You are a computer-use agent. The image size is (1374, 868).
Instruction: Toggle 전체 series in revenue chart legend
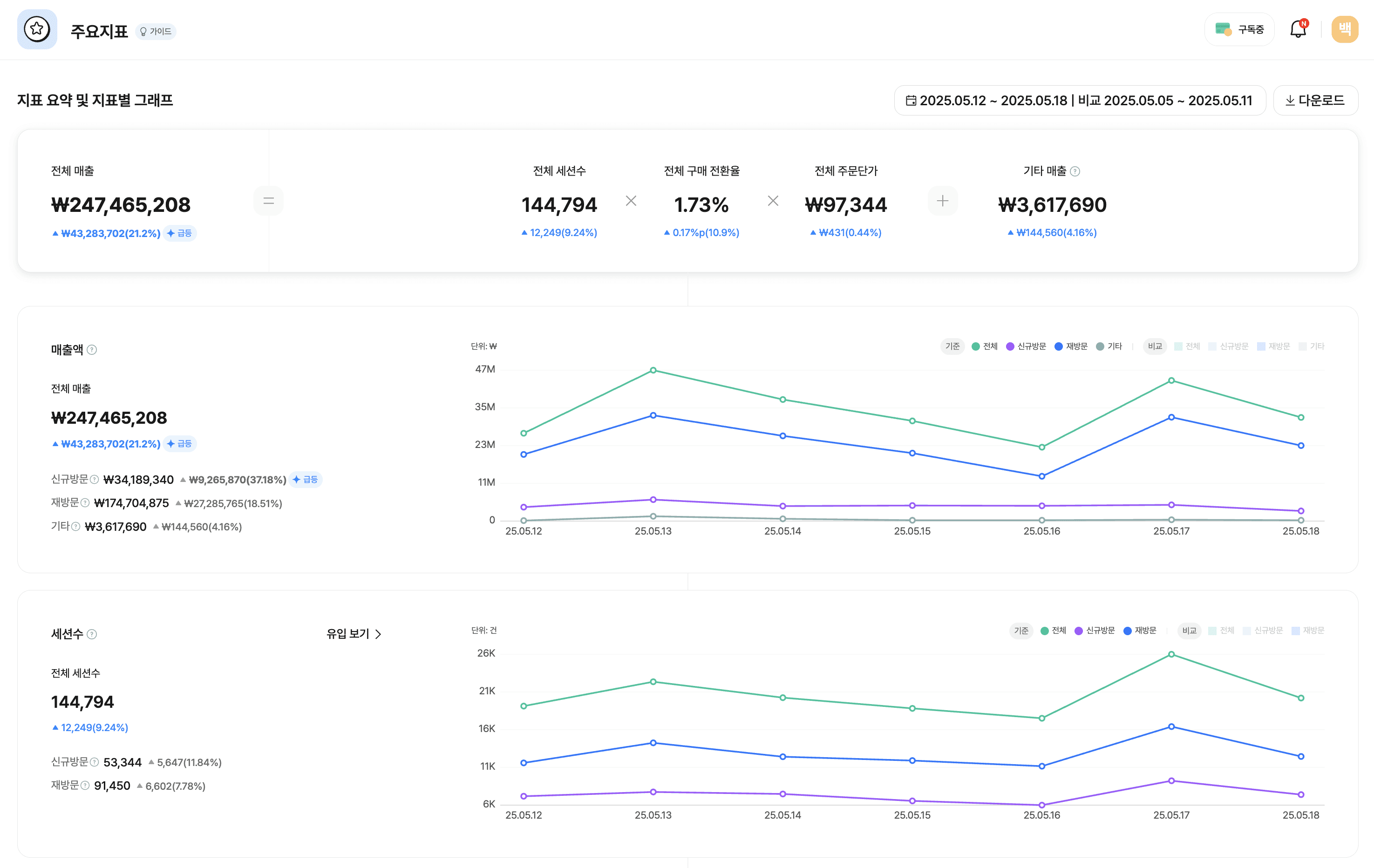(984, 346)
